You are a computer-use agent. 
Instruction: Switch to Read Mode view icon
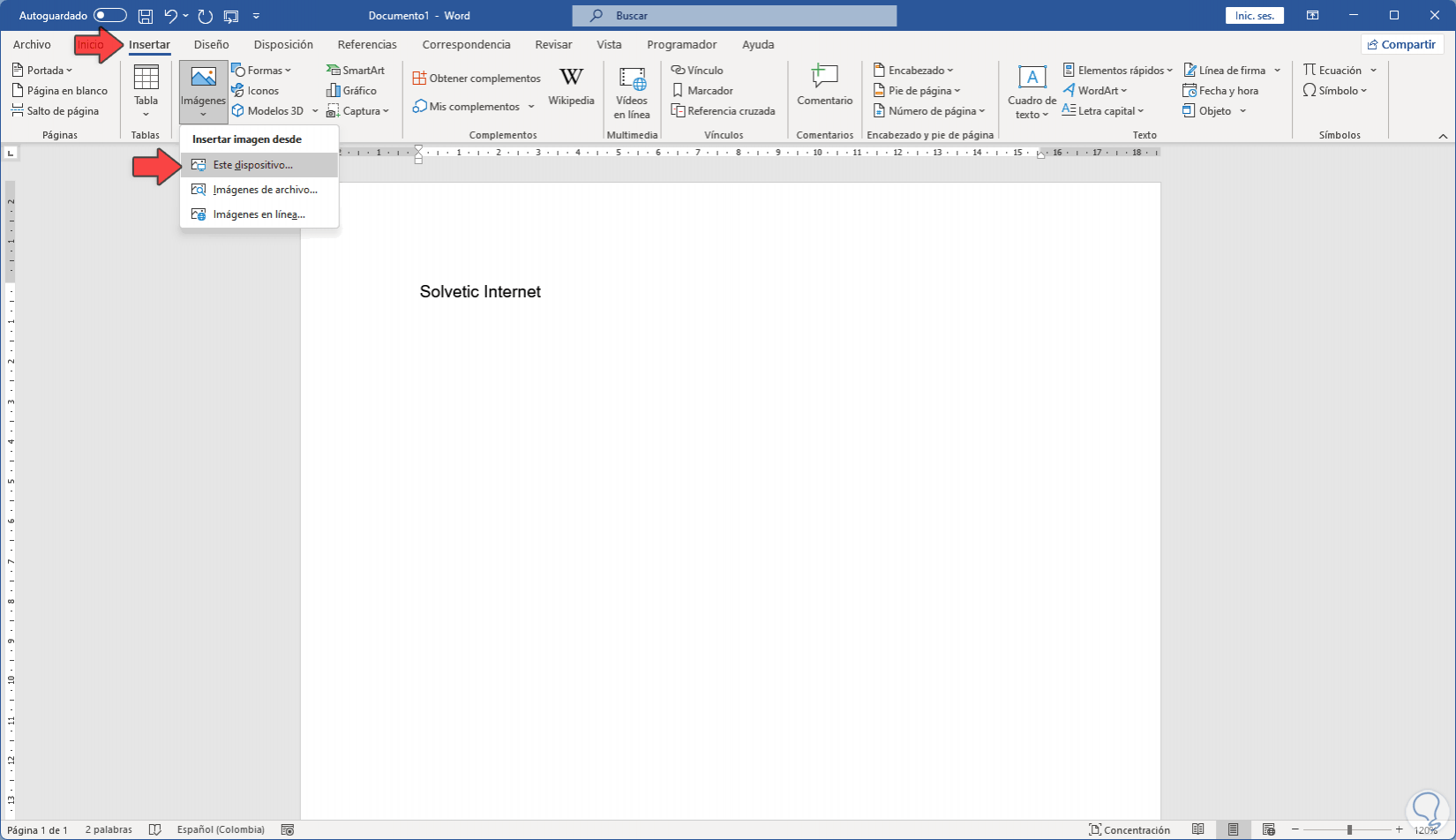click(1197, 829)
